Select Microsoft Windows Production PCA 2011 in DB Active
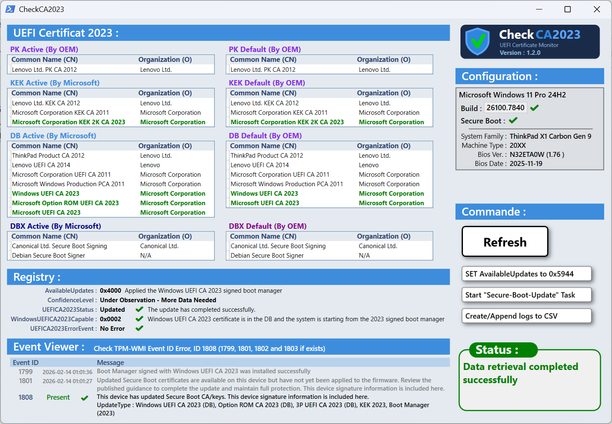 click(x=111, y=184)
